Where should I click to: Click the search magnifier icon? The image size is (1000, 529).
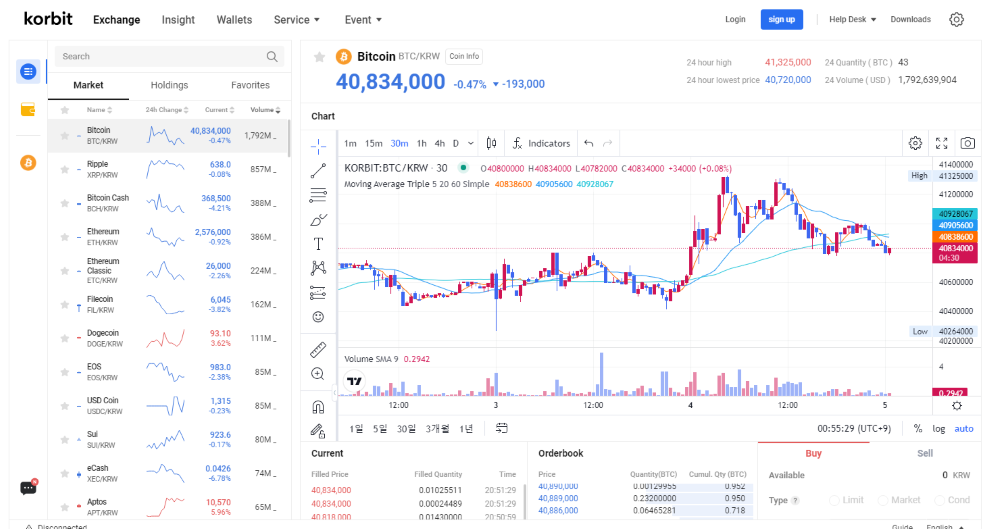(x=272, y=57)
